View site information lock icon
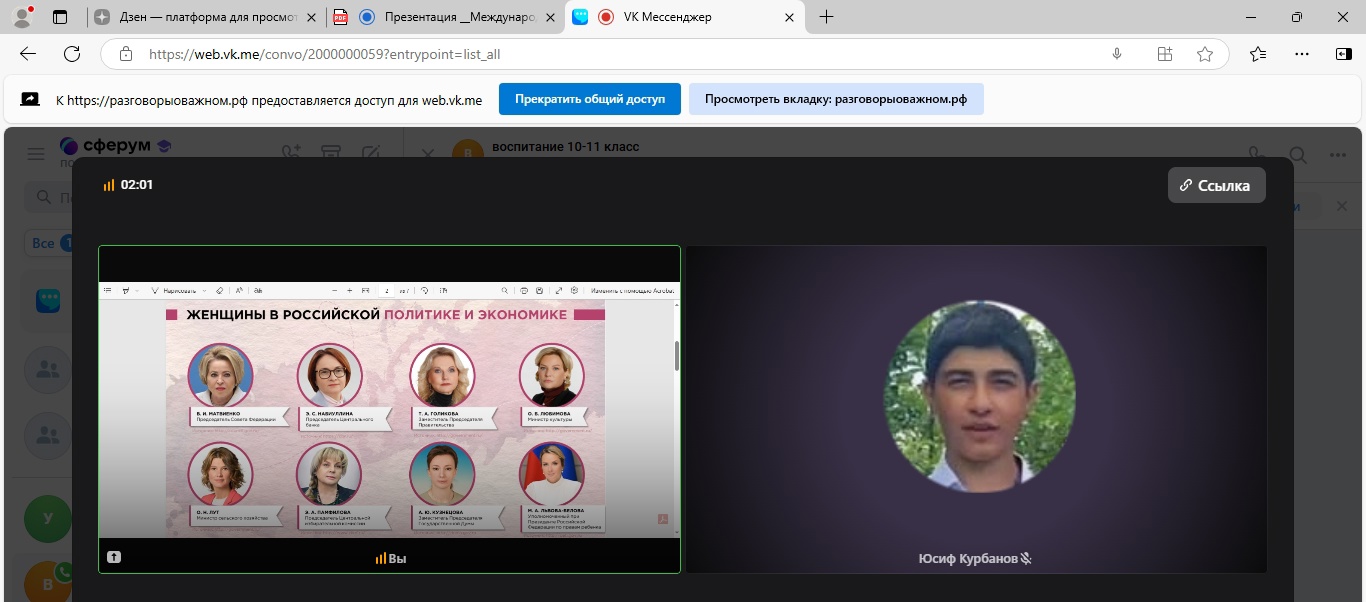Image resolution: width=1366 pixels, height=602 pixels. tap(125, 54)
